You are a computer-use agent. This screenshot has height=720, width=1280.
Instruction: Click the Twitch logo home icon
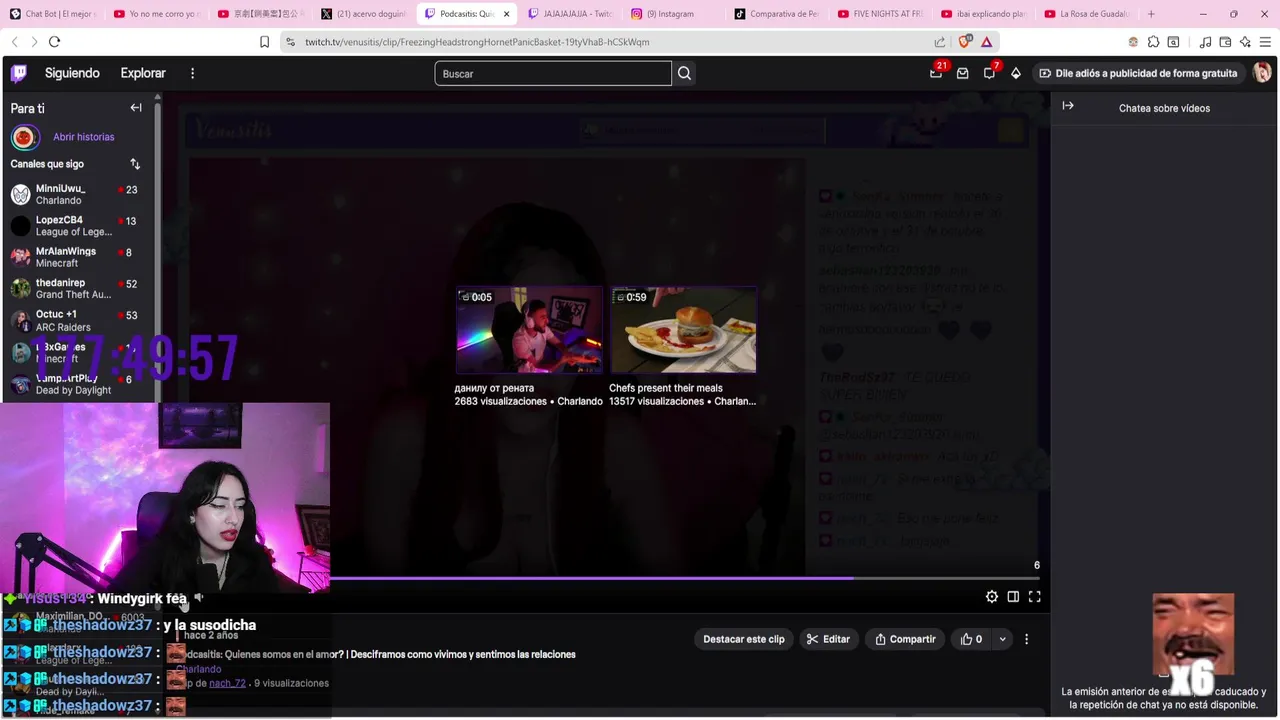(x=19, y=73)
